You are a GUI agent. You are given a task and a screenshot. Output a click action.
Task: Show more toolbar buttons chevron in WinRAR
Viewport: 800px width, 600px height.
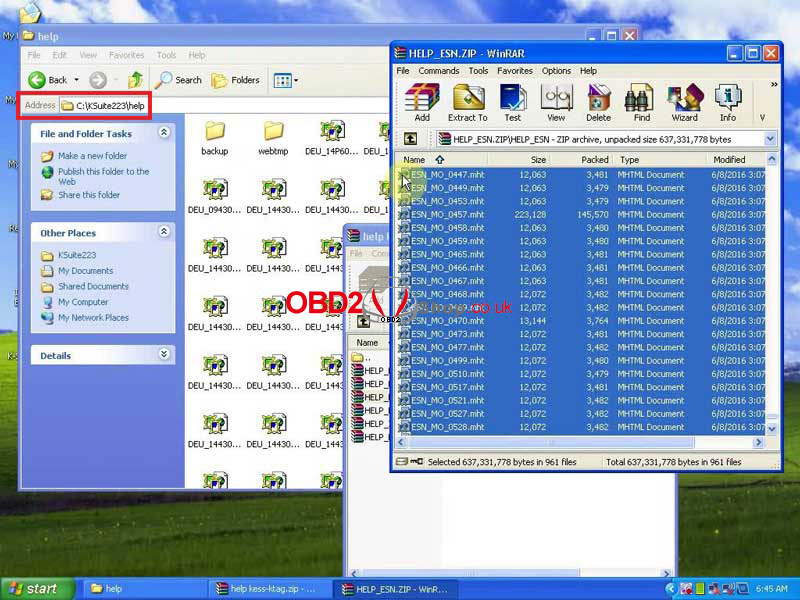[774, 84]
